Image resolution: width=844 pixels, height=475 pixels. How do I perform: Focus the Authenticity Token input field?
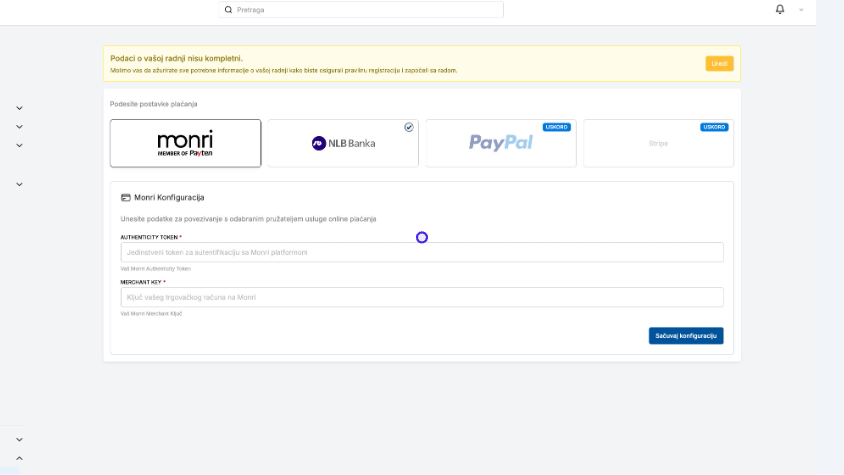(422, 252)
